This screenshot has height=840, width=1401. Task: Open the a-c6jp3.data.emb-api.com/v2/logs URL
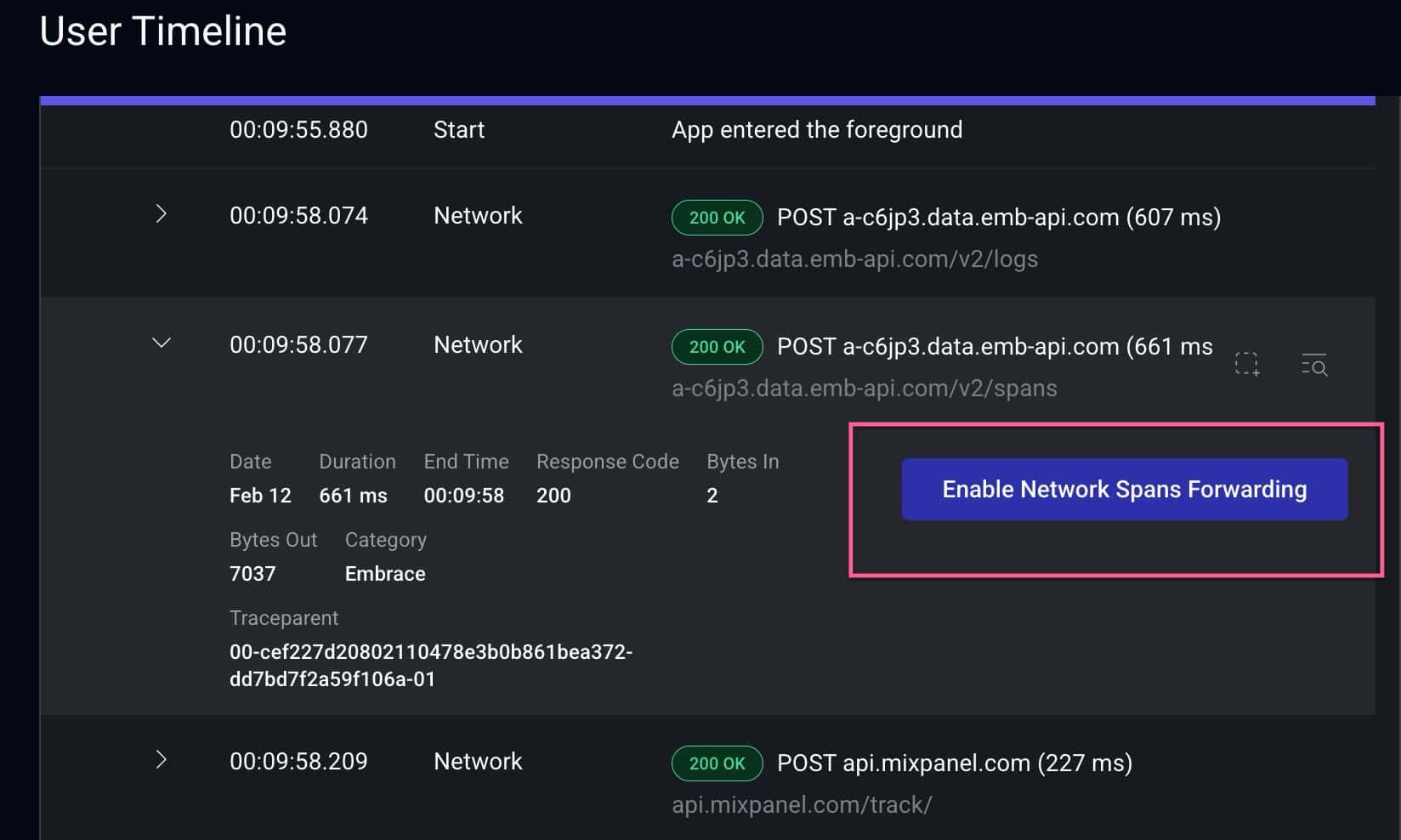(854, 258)
